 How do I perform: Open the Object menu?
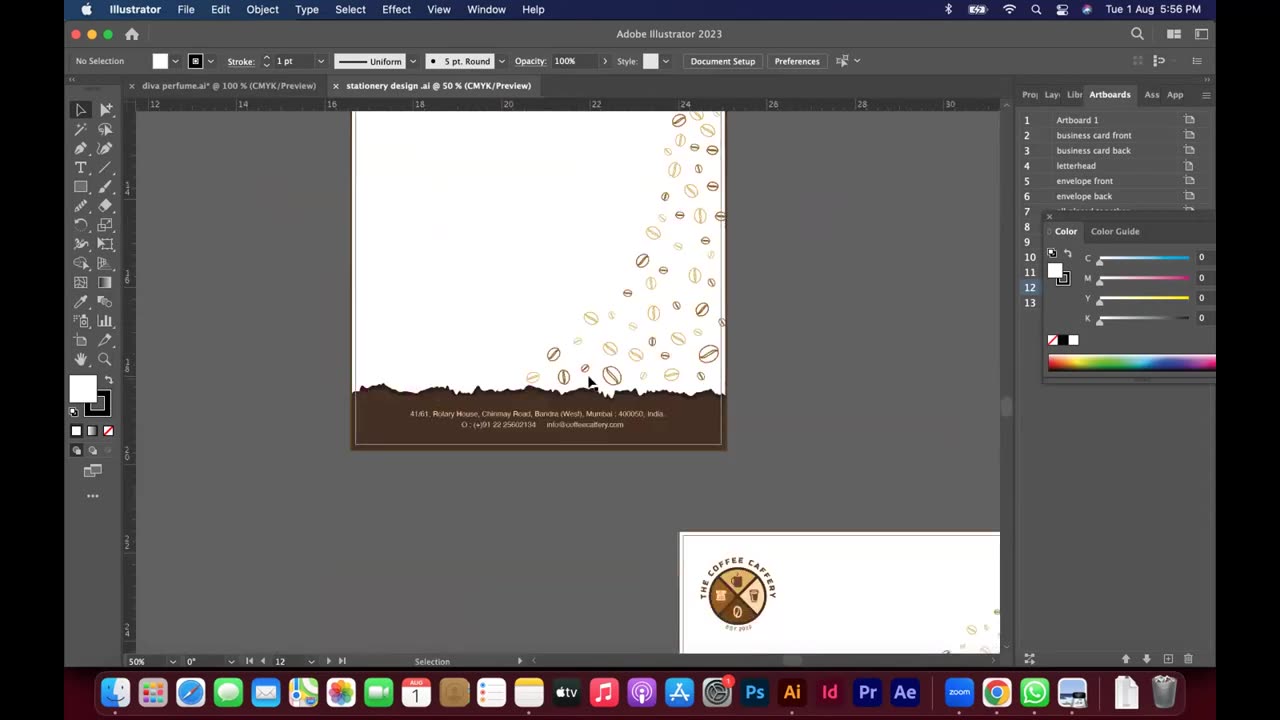[262, 10]
